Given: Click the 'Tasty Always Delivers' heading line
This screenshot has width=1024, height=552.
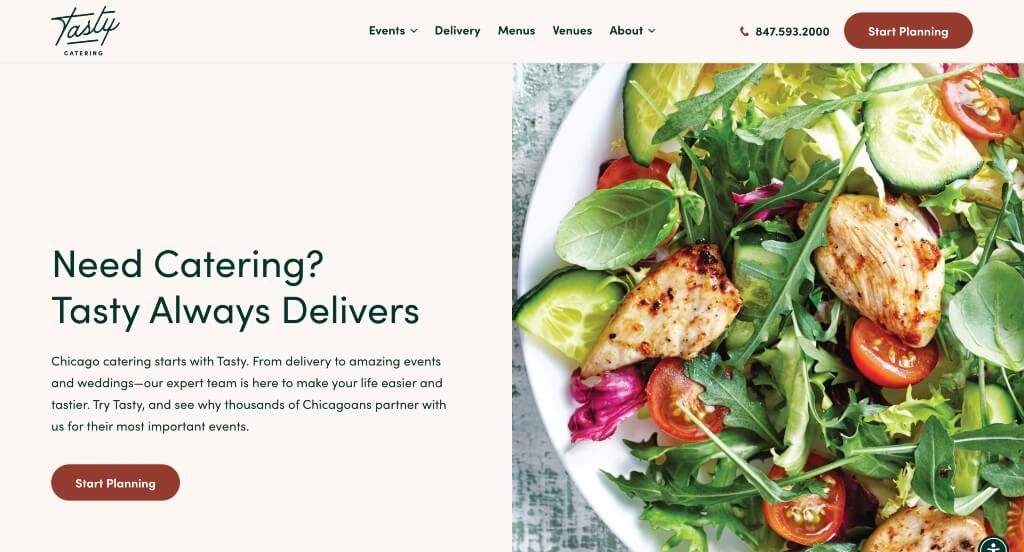Looking at the screenshot, I should tap(235, 310).
